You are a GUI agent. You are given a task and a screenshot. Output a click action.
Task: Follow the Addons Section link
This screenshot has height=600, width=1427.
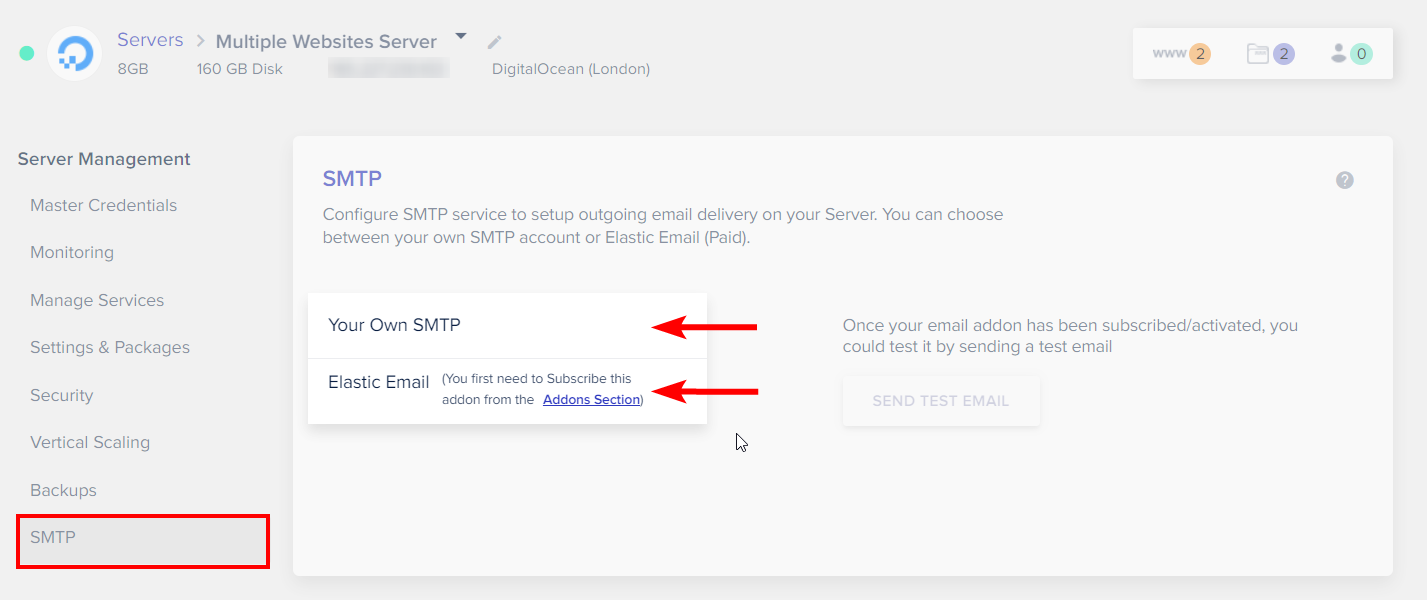point(591,400)
